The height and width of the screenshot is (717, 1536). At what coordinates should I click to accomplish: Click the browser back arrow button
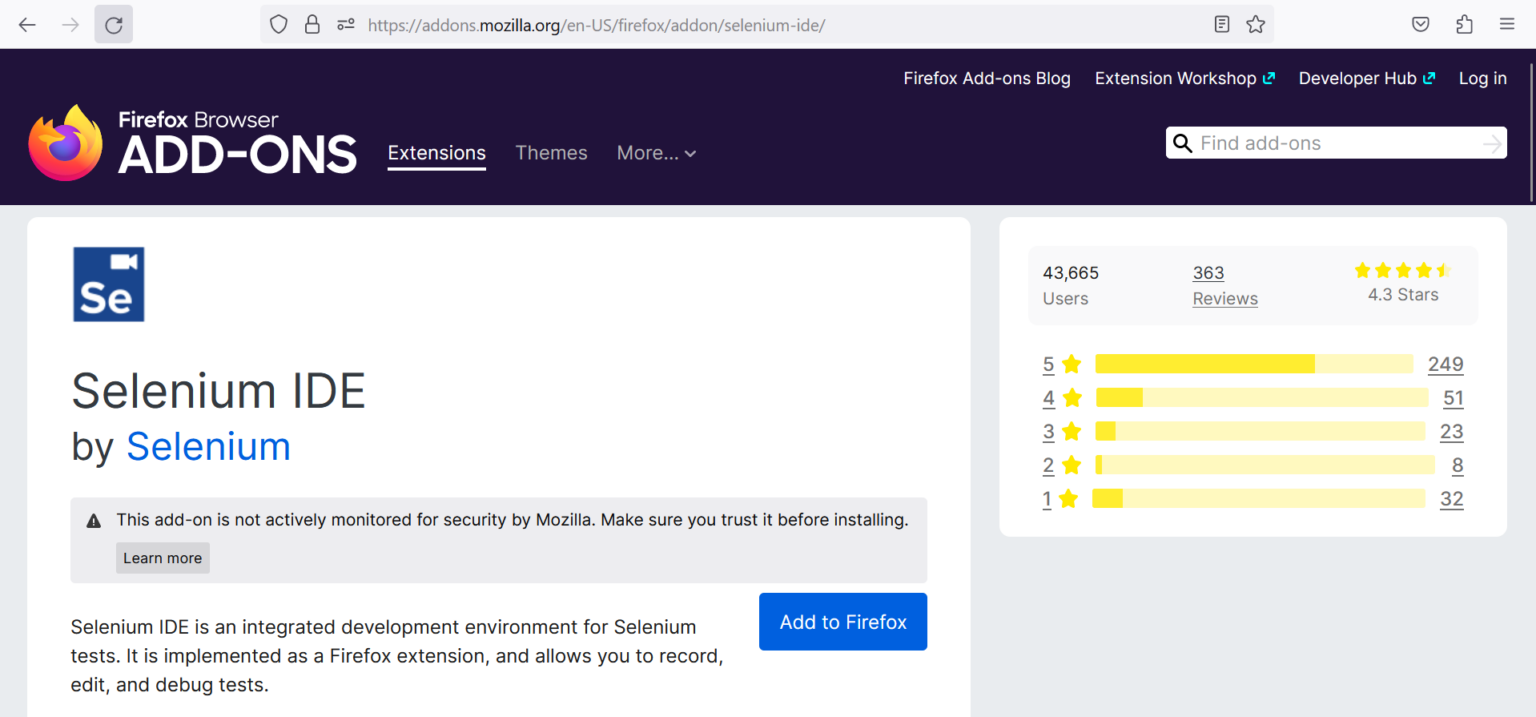coord(27,25)
